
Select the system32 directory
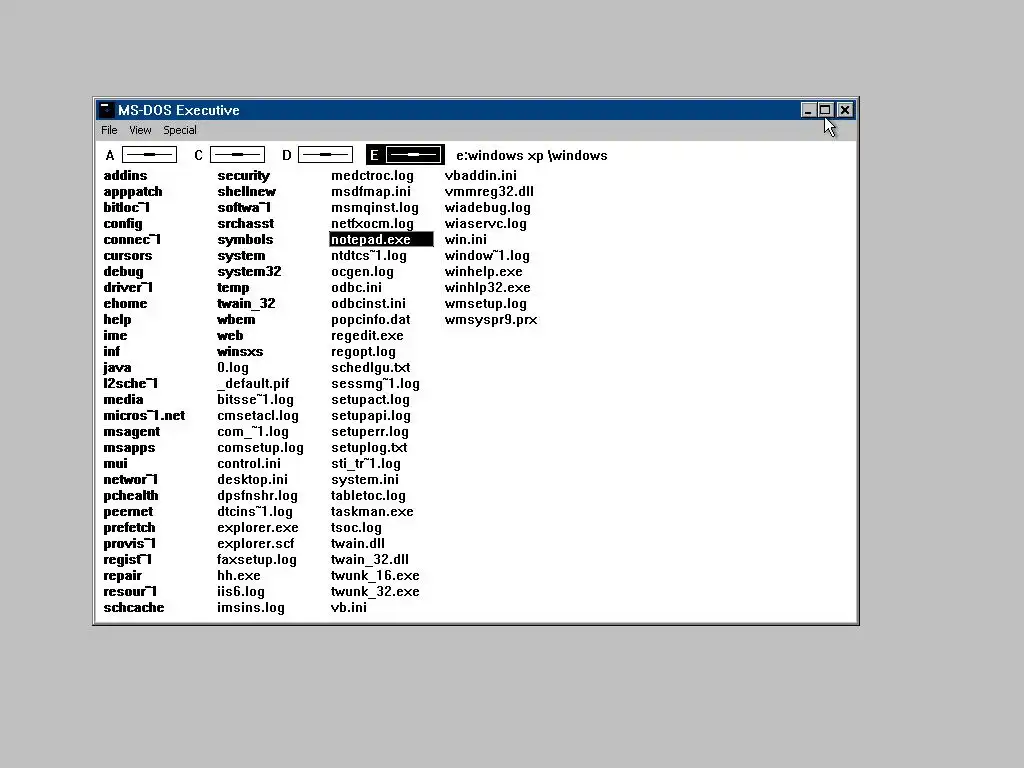click(249, 271)
